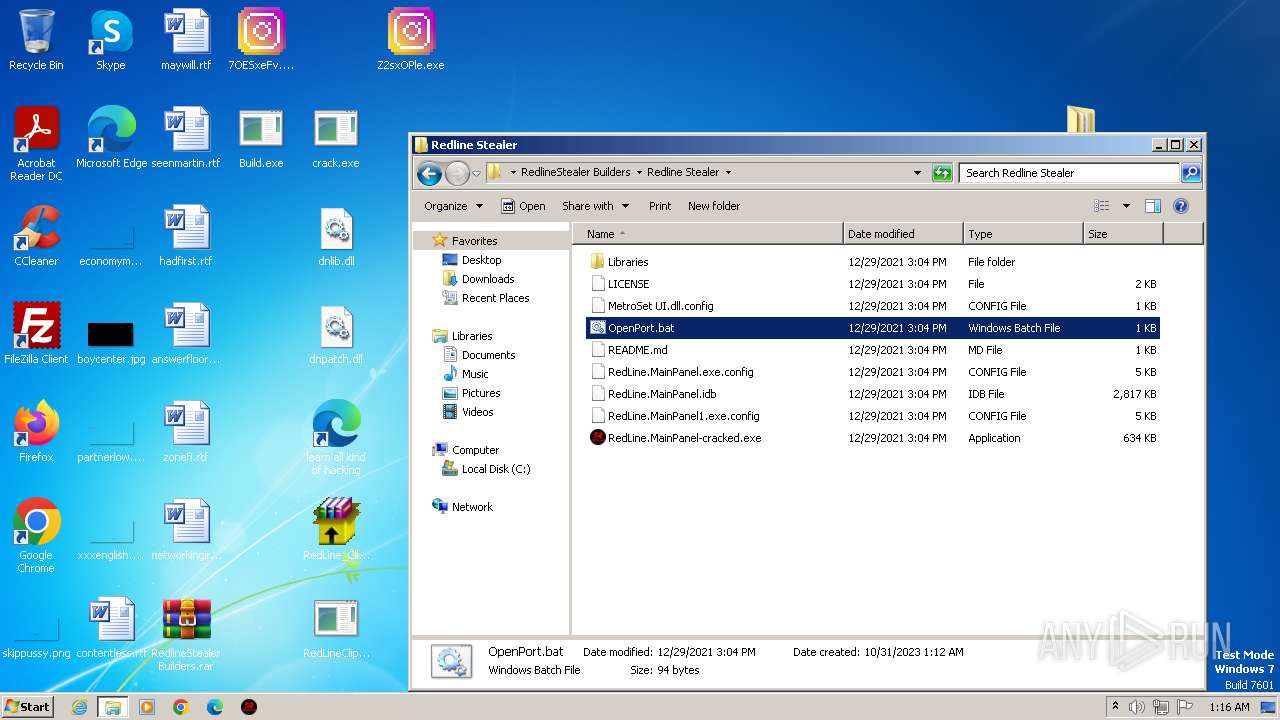Create a New folder via toolbar
Screen dimensions: 1280x720
[714, 206]
